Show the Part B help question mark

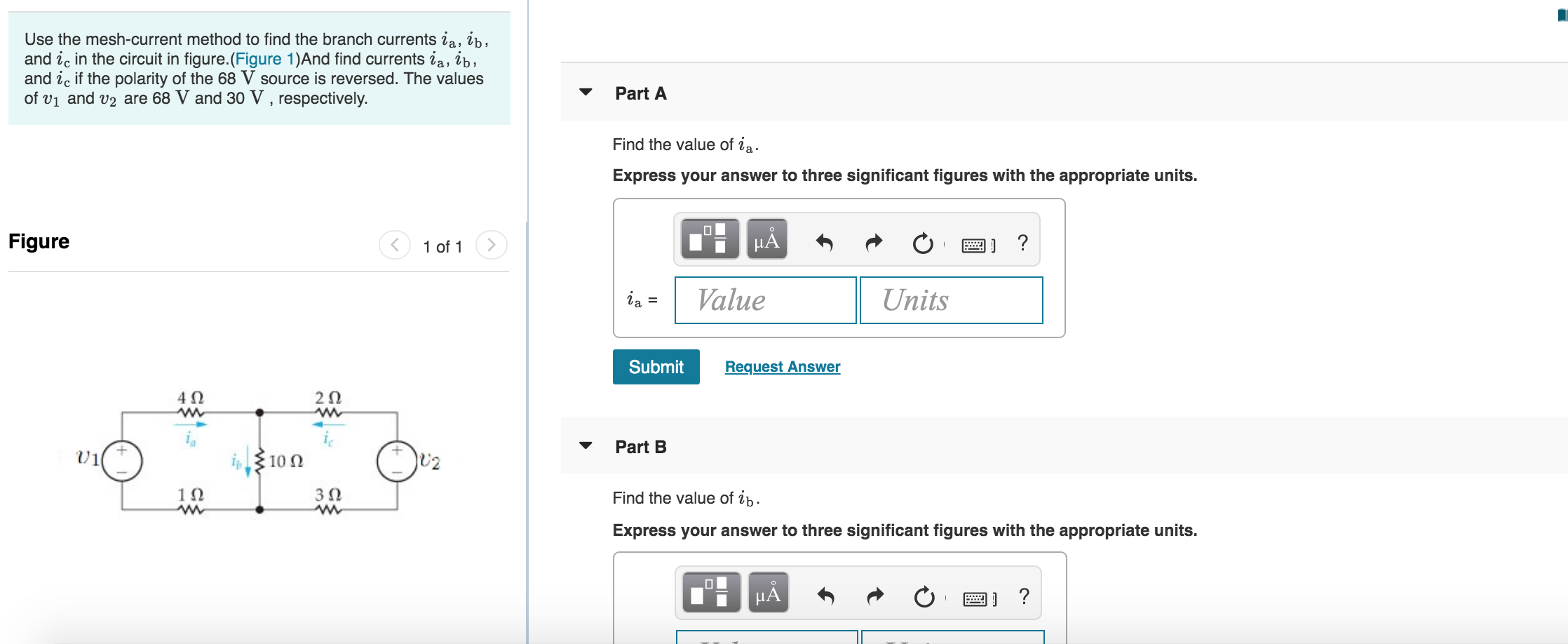[x=1022, y=594]
